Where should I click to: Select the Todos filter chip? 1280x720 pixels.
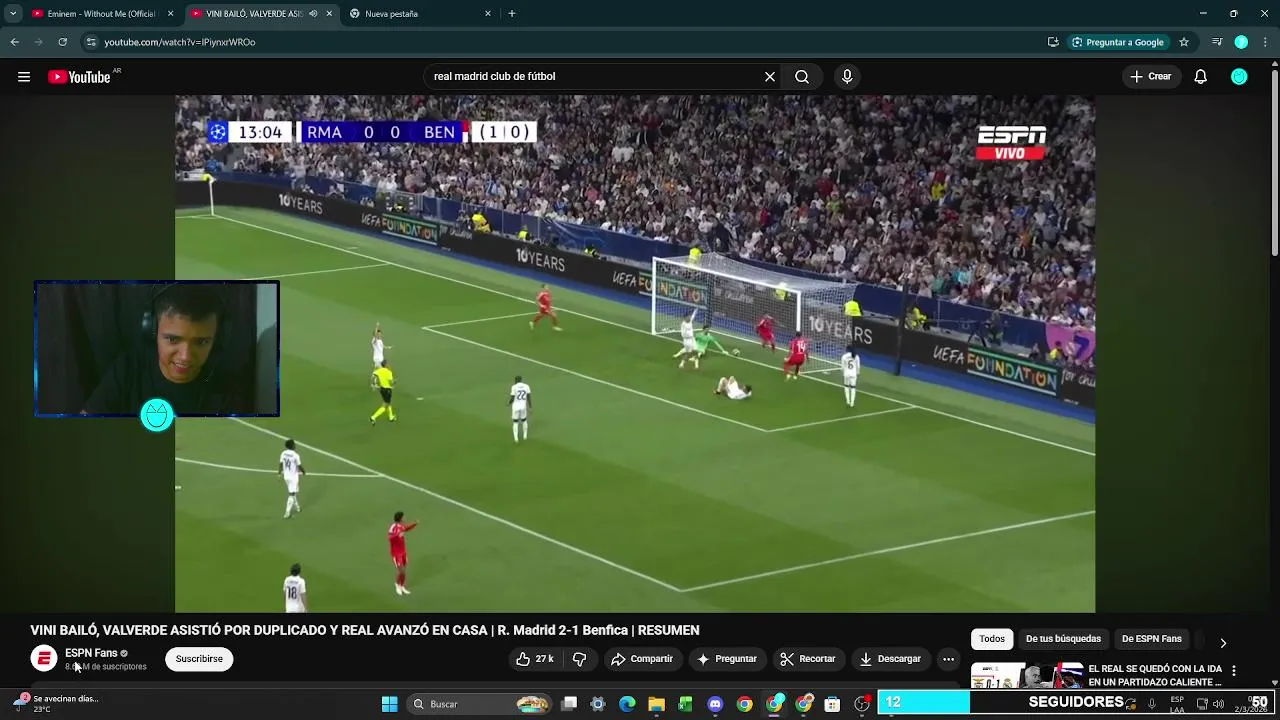(x=992, y=639)
